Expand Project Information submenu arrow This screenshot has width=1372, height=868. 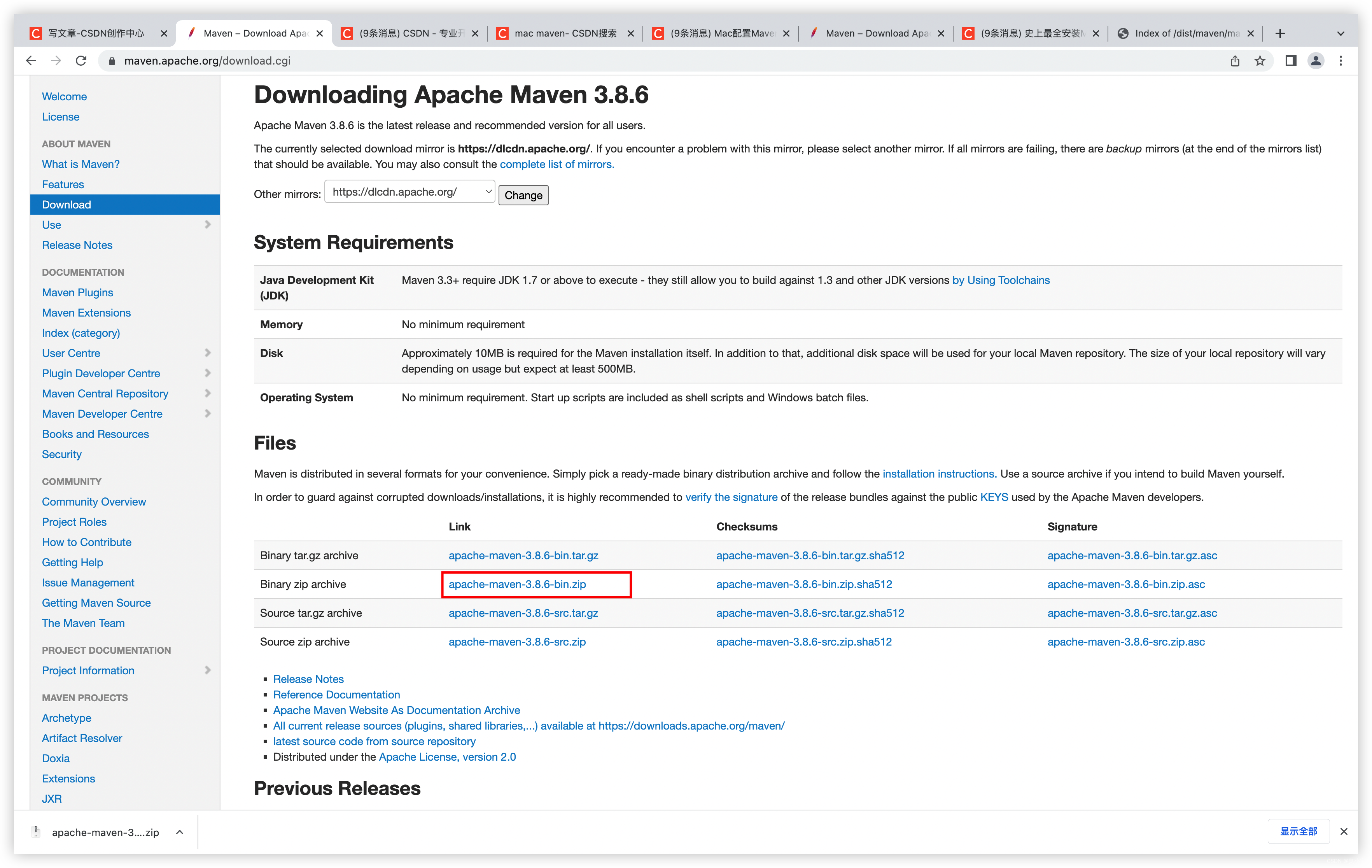(207, 670)
